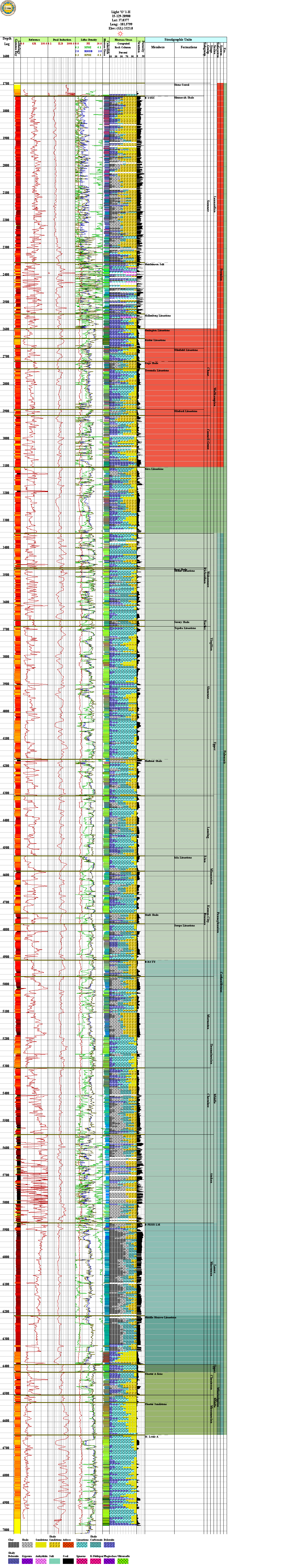Click the Topeka Limestone formation label
The height and width of the screenshot is (1568, 295).
tap(185, 628)
